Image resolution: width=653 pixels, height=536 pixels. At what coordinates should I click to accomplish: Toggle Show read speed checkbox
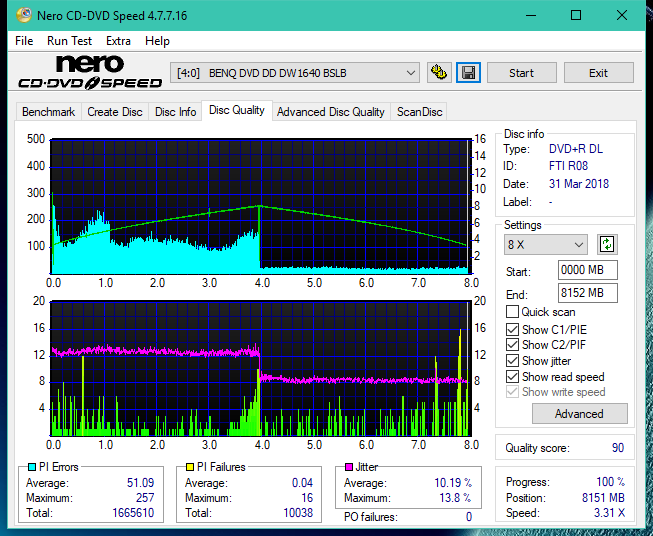pos(512,376)
